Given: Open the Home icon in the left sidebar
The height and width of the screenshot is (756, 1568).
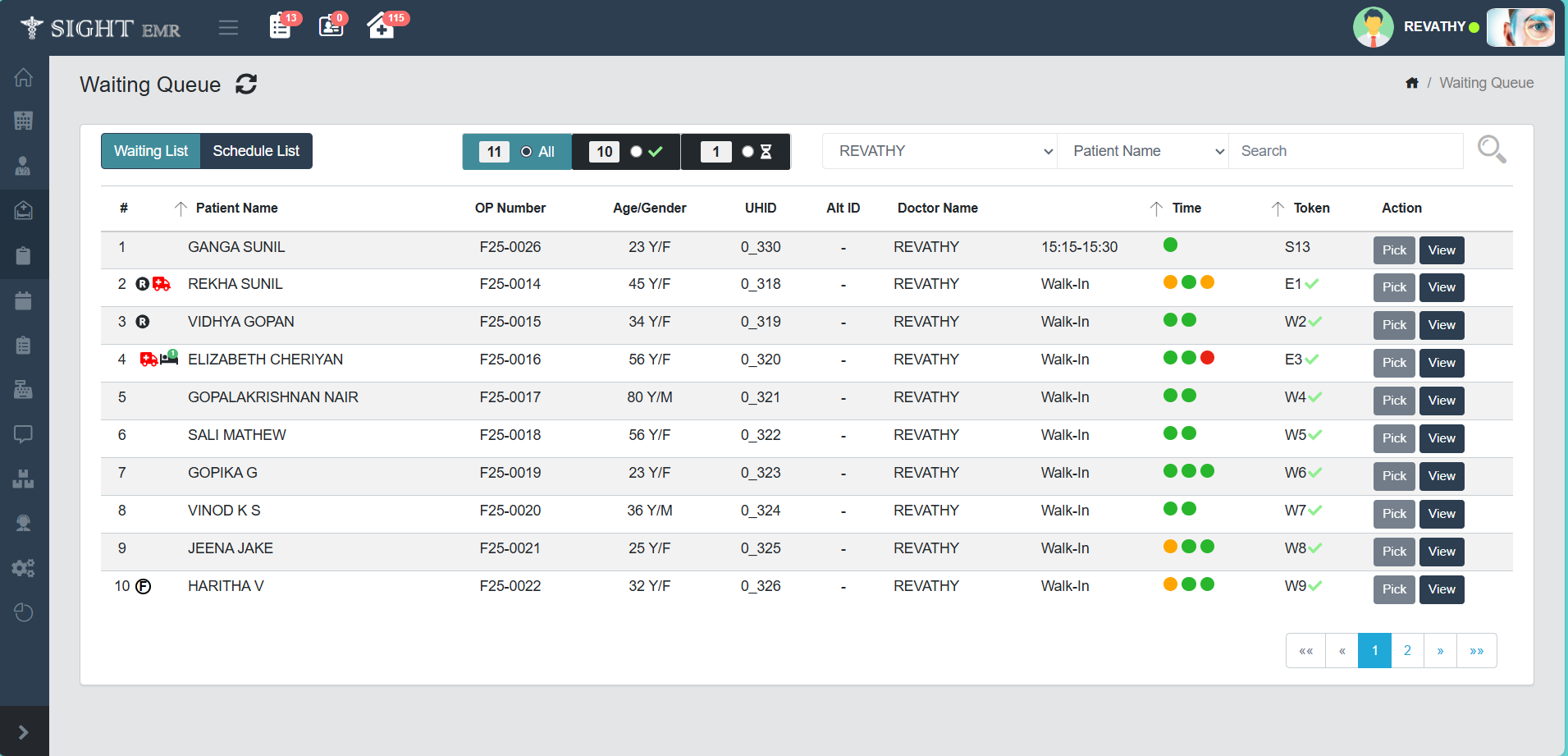Looking at the screenshot, I should 24,77.
